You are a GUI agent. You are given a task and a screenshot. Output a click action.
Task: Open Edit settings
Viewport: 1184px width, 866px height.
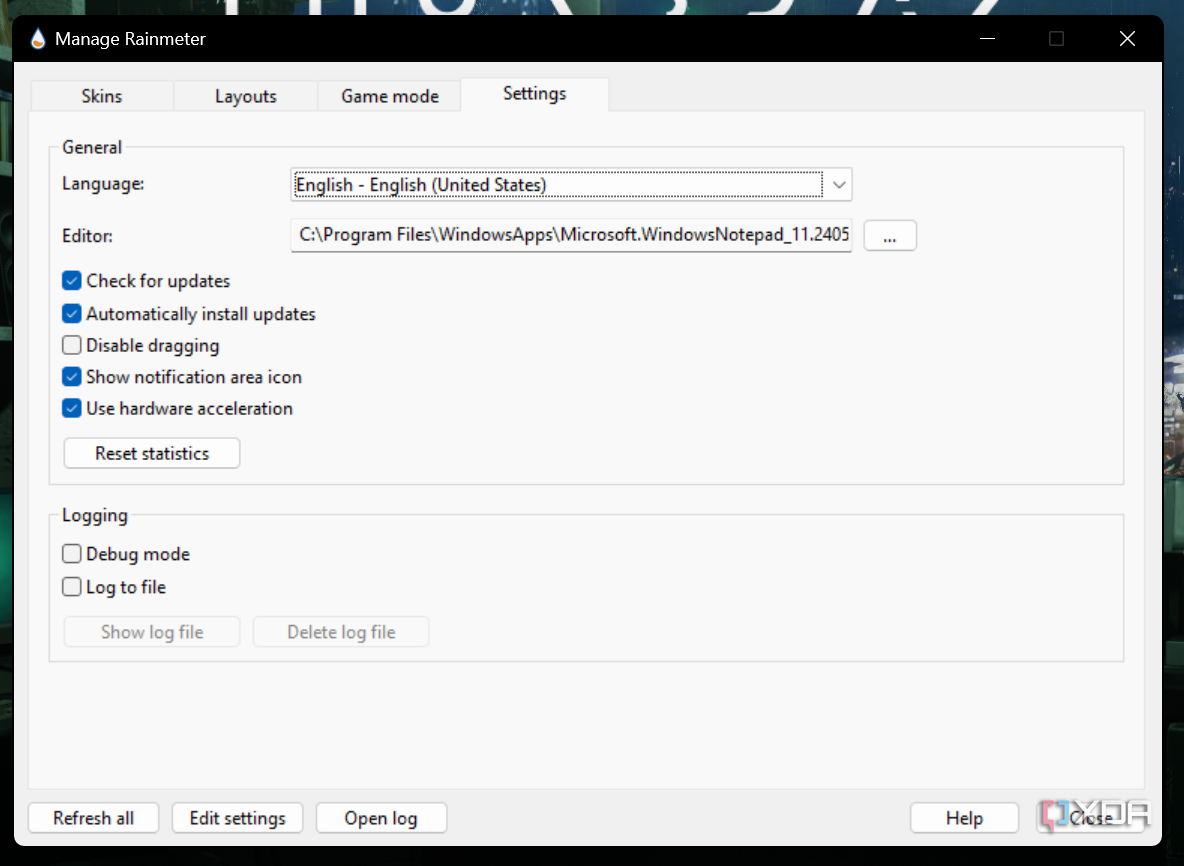[x=237, y=818]
